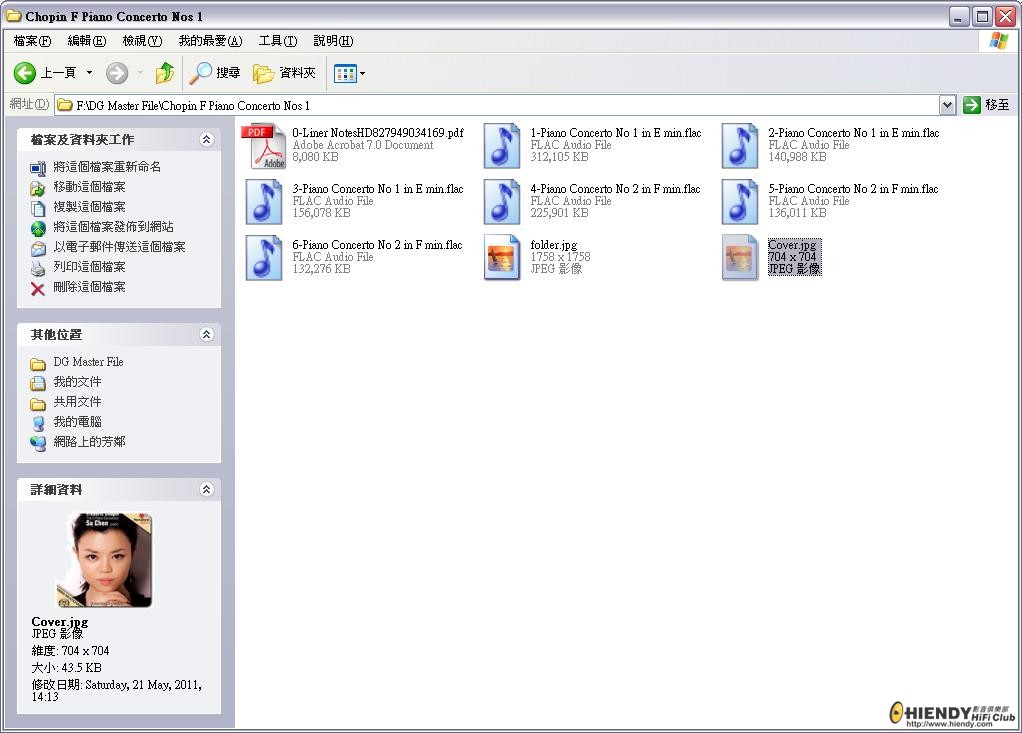Screen dimensions: 1022x733
Task: Open the 工具(T) menu
Action: (x=277, y=41)
